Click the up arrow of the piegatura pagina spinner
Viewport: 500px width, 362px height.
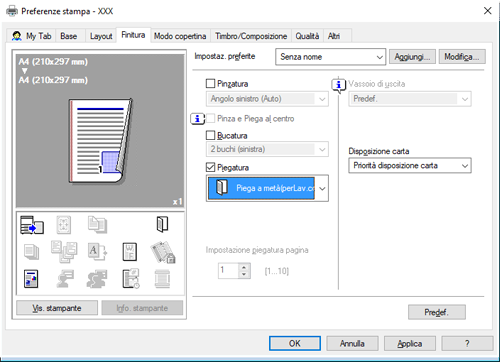point(244,267)
